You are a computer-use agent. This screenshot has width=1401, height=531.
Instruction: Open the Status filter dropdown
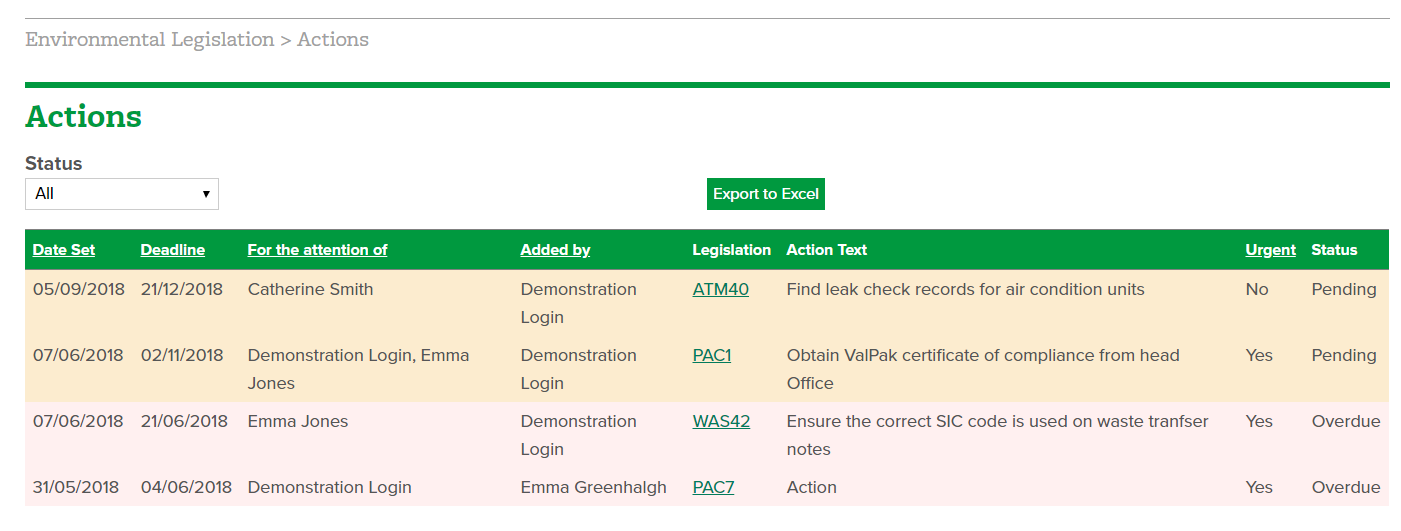pos(122,194)
